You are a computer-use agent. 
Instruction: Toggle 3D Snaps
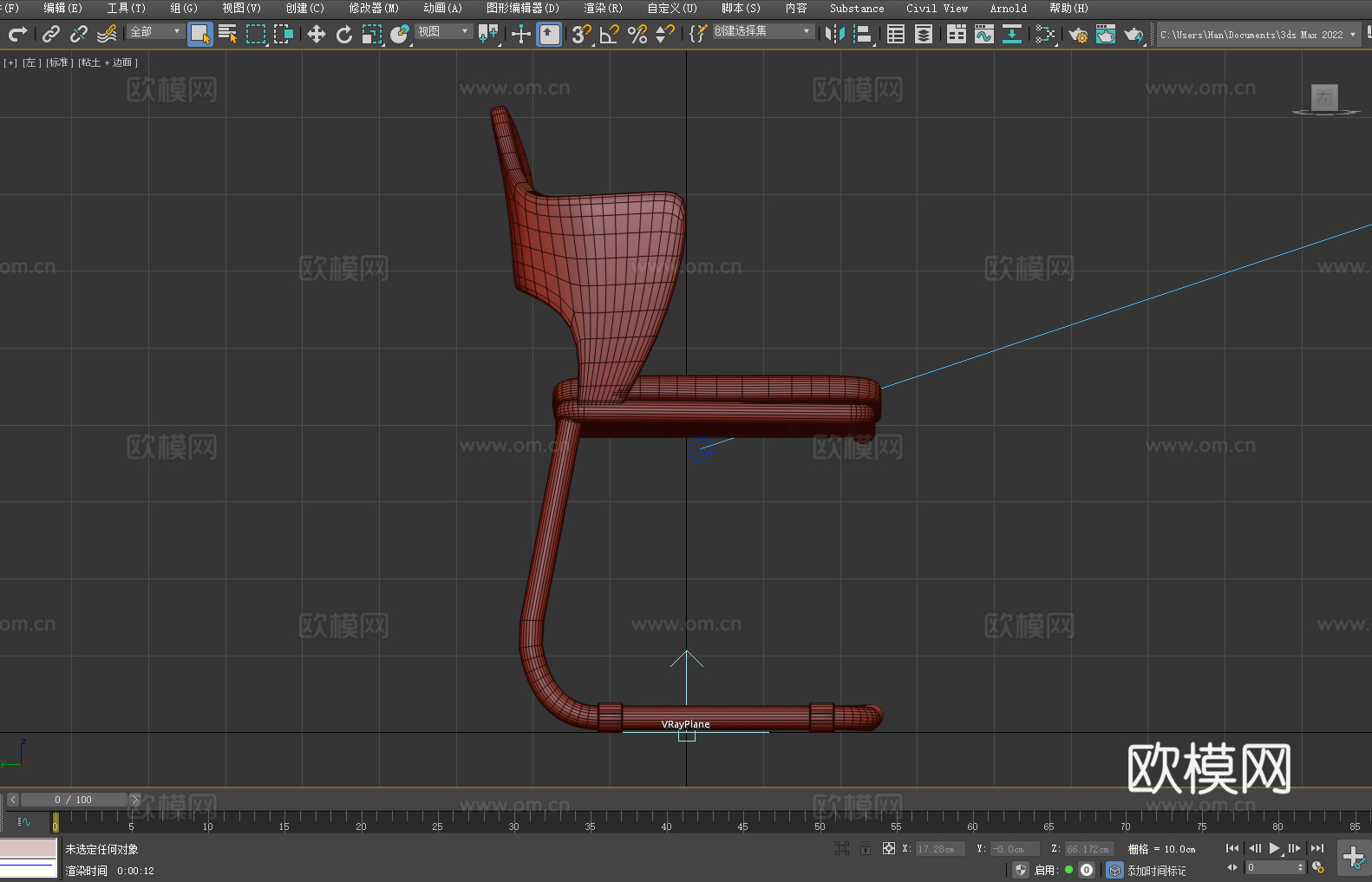pyautogui.click(x=581, y=34)
